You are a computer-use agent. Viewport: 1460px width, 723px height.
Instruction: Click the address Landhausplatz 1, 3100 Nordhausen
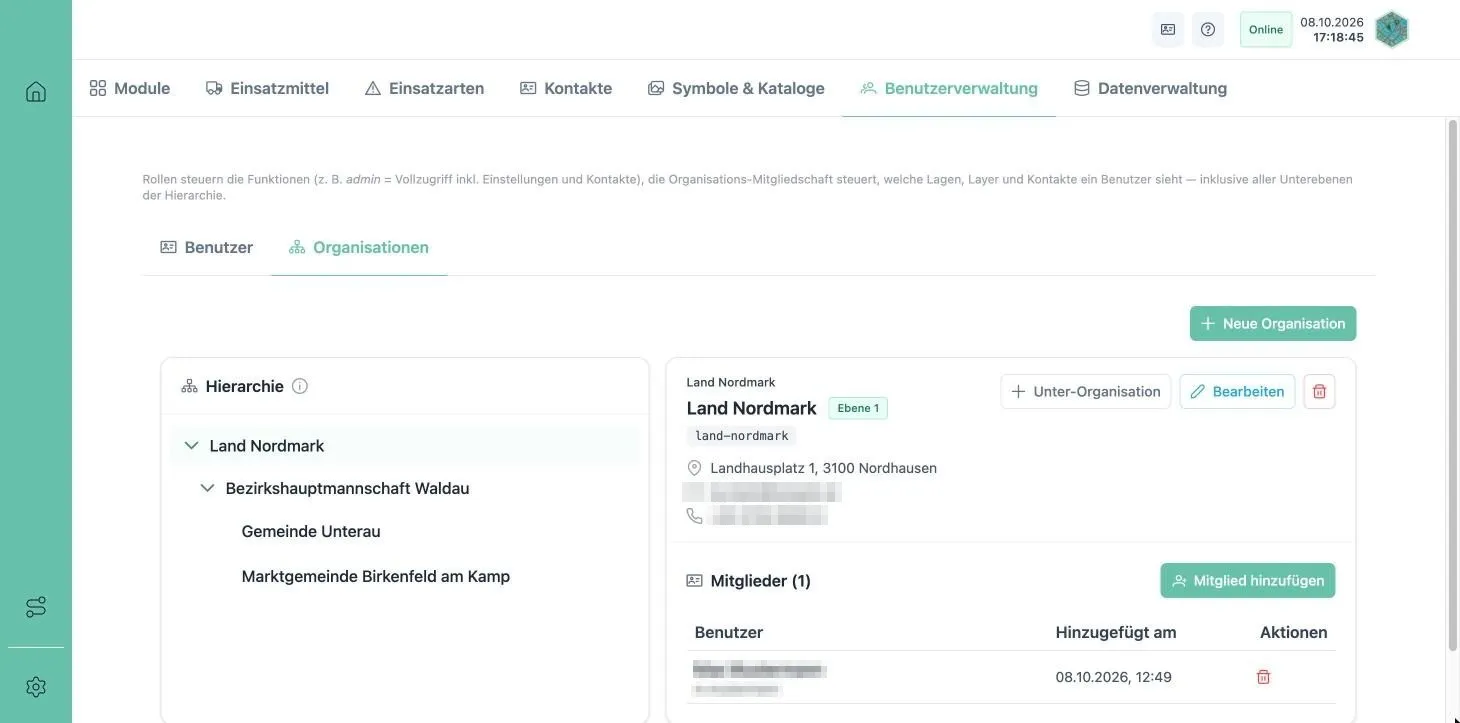pos(823,468)
